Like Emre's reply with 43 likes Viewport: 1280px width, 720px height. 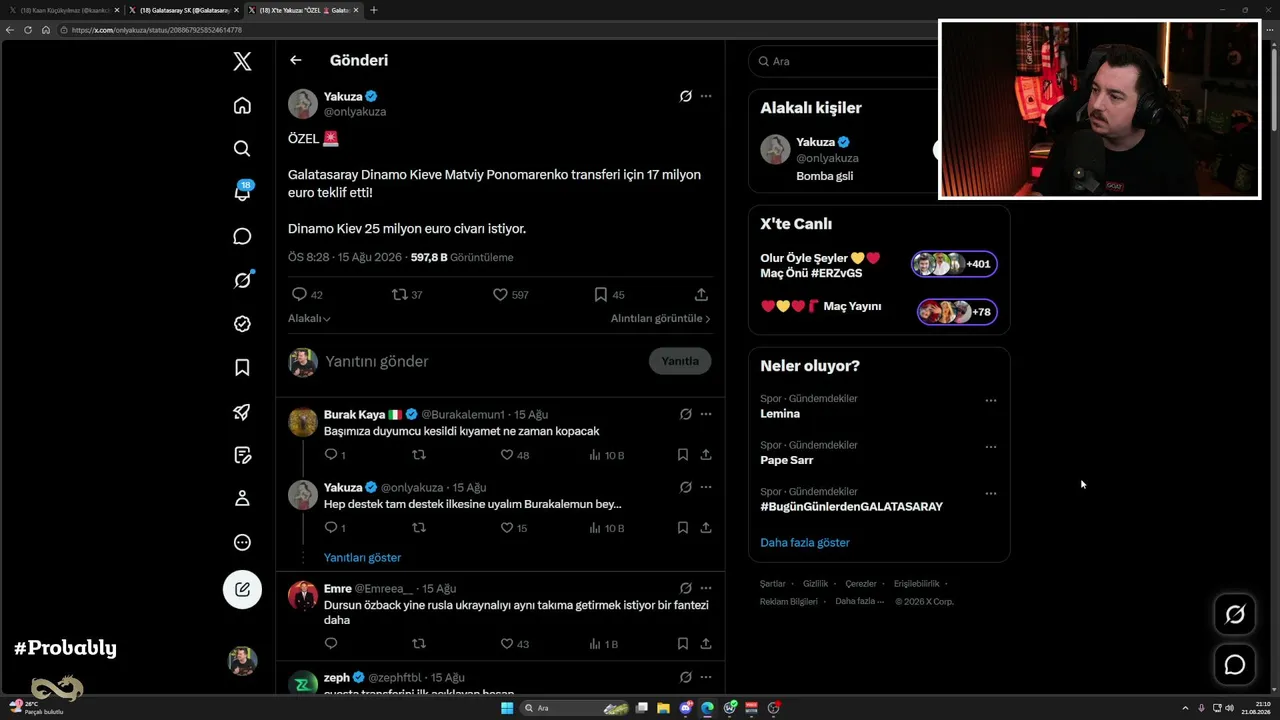click(515, 644)
